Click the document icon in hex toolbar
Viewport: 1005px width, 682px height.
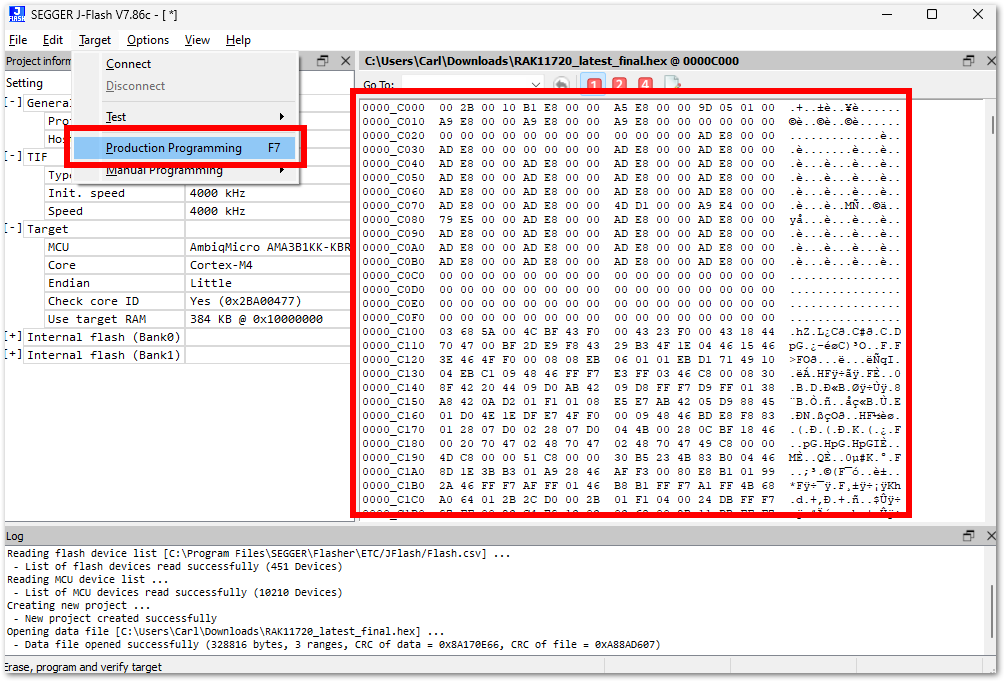pyautogui.click(x=672, y=83)
